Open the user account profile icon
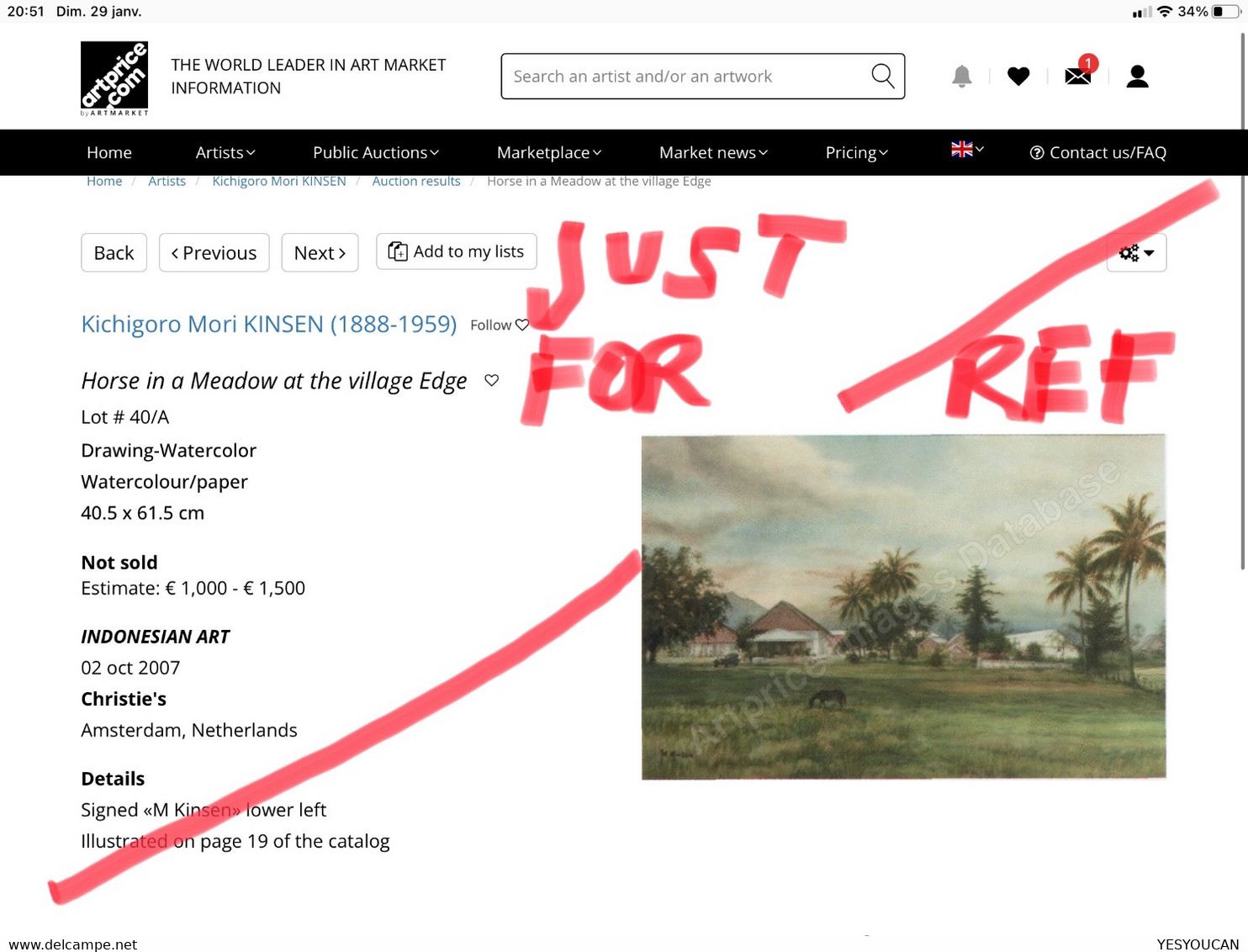Screen dimensions: 1248x952 1137,77
